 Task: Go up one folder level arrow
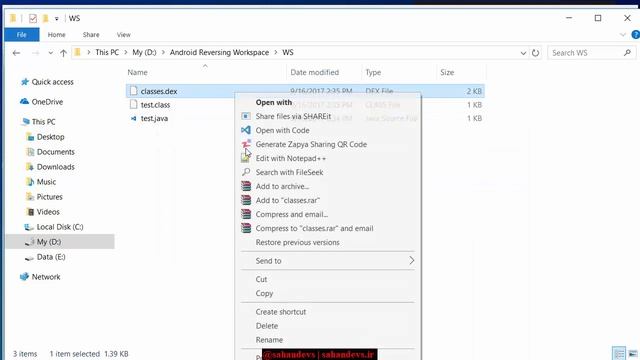(x=63, y=53)
